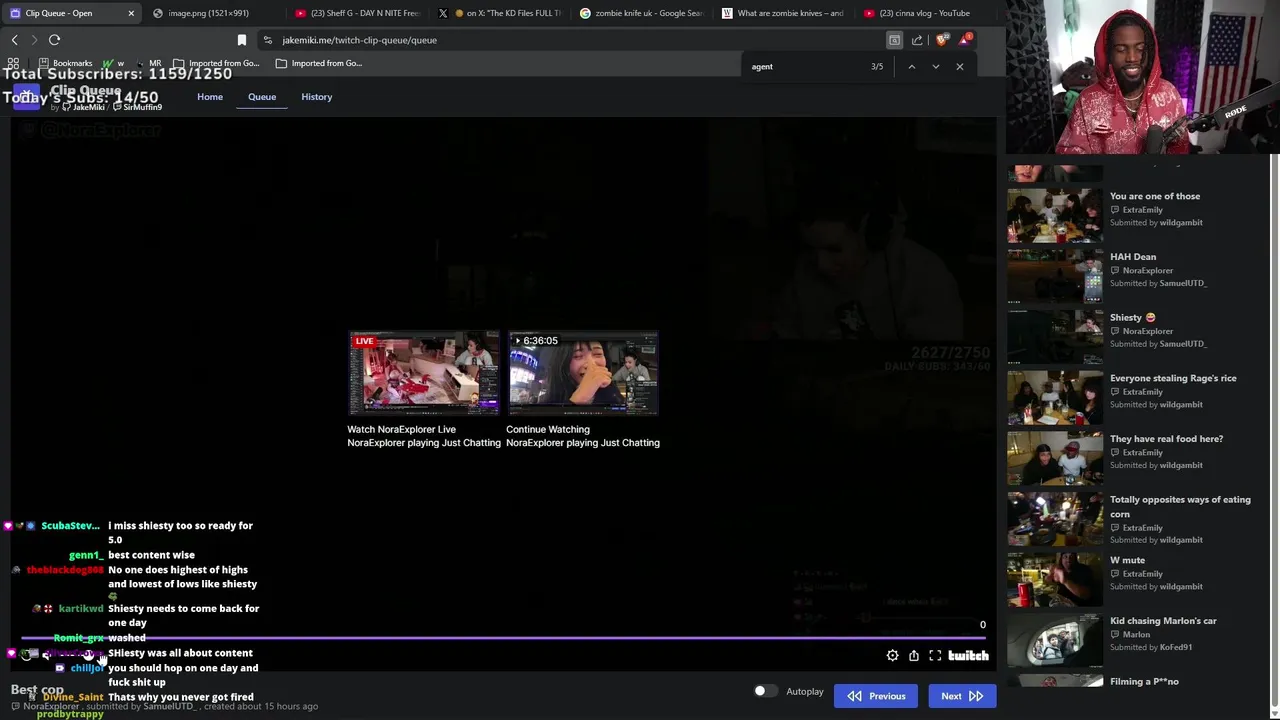Close the find-in-page bar

(x=959, y=66)
